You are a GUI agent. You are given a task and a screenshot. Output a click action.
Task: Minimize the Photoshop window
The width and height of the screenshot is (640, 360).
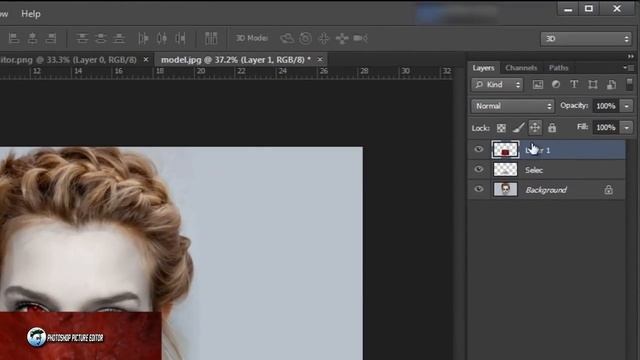pyautogui.click(x=568, y=9)
